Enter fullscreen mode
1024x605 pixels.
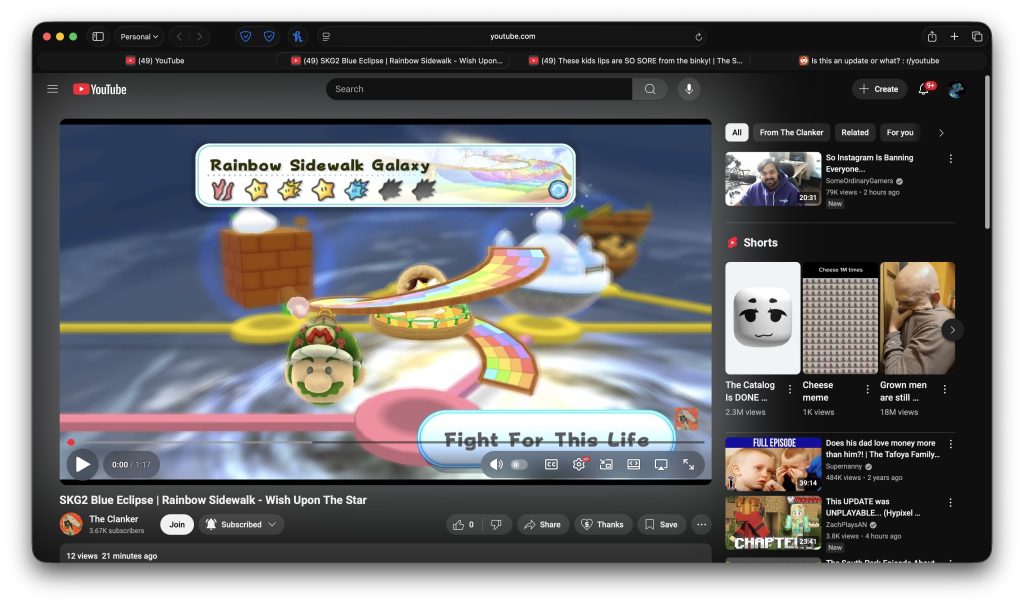(688, 464)
